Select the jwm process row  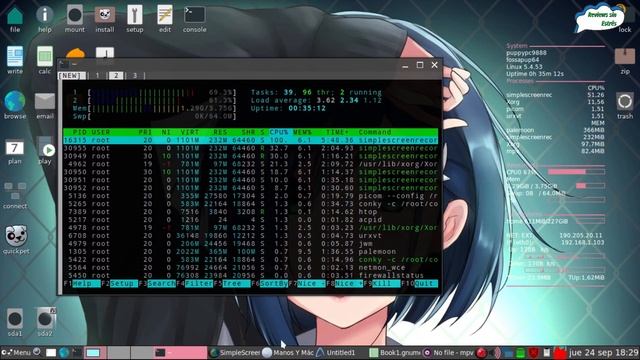pos(251,244)
